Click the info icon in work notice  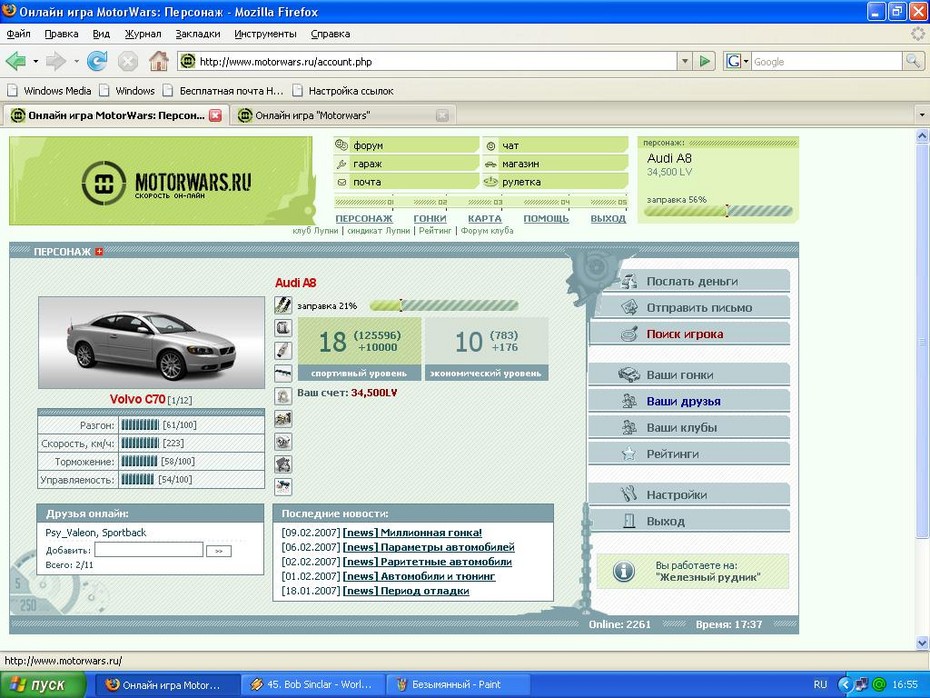[623, 571]
